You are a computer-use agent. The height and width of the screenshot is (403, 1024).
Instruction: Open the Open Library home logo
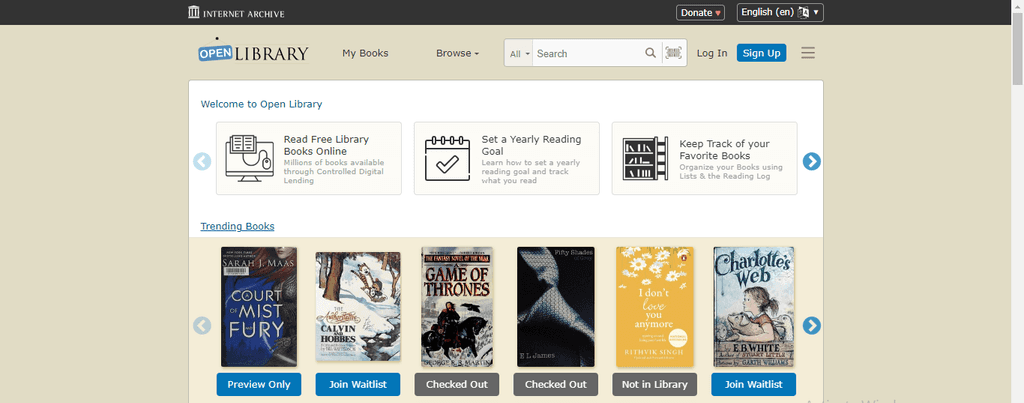(x=253, y=52)
